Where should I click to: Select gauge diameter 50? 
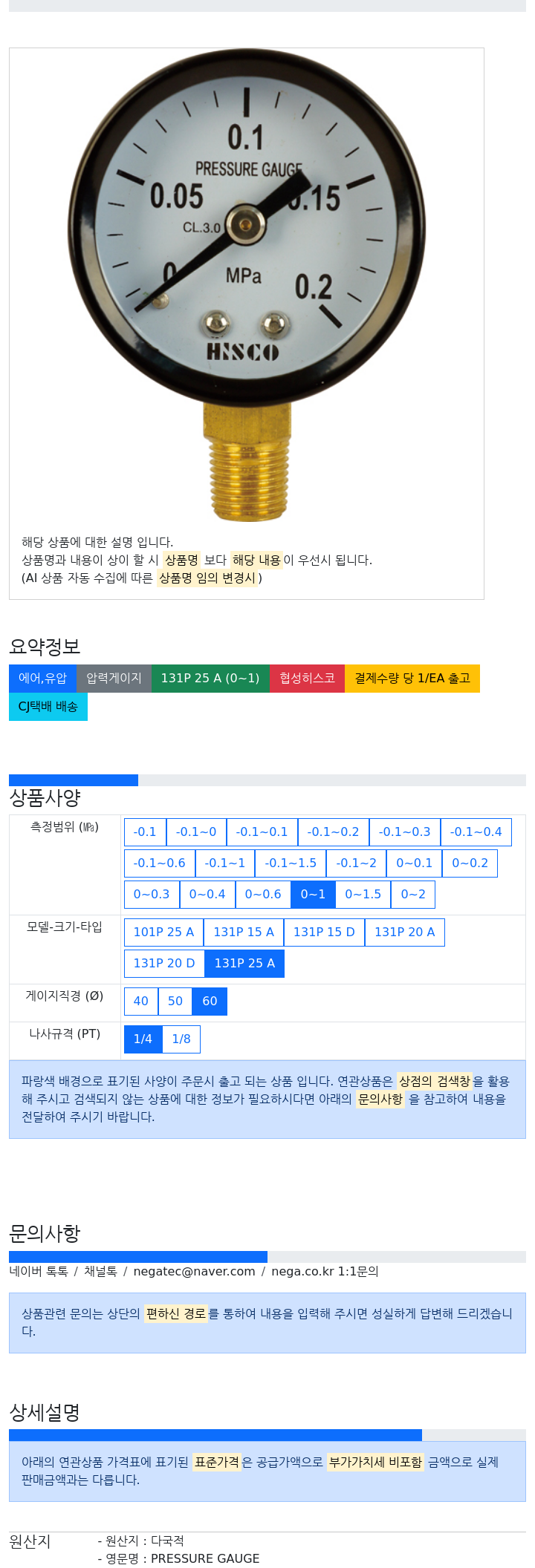[x=175, y=1002]
